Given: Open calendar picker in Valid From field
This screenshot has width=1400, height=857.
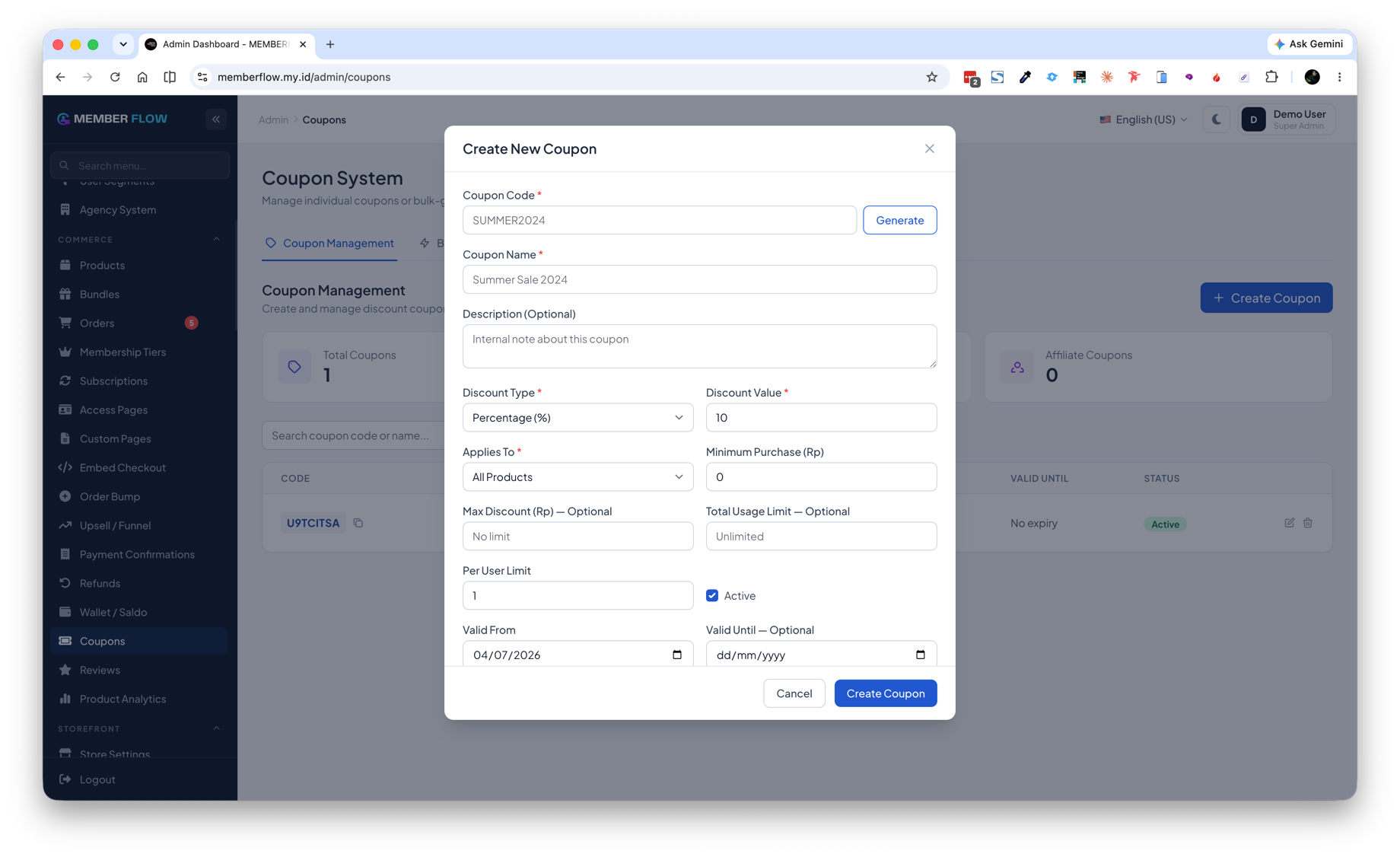Looking at the screenshot, I should [x=677, y=655].
